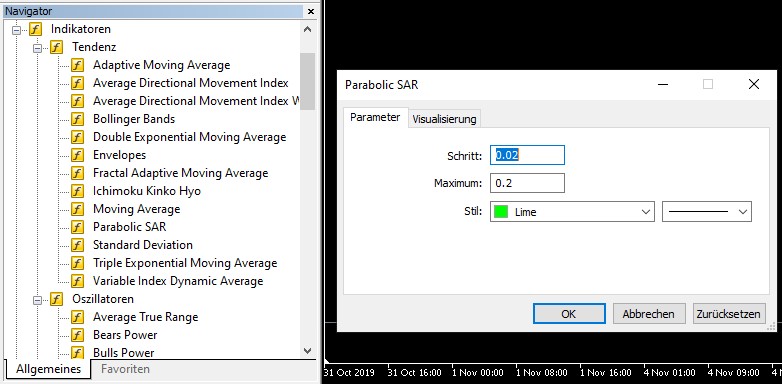Click the Standard Deviation indicator icon

point(77,245)
